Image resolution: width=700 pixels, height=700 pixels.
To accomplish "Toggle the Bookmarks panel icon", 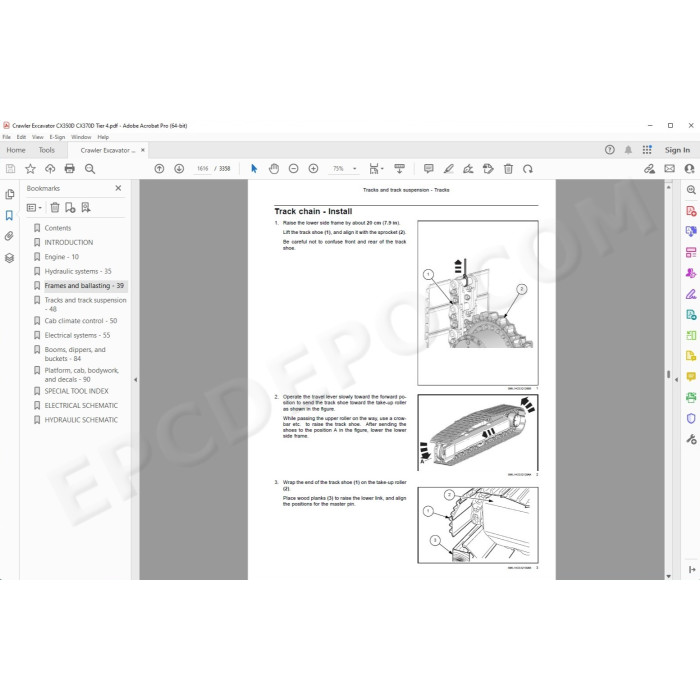I will point(9,215).
